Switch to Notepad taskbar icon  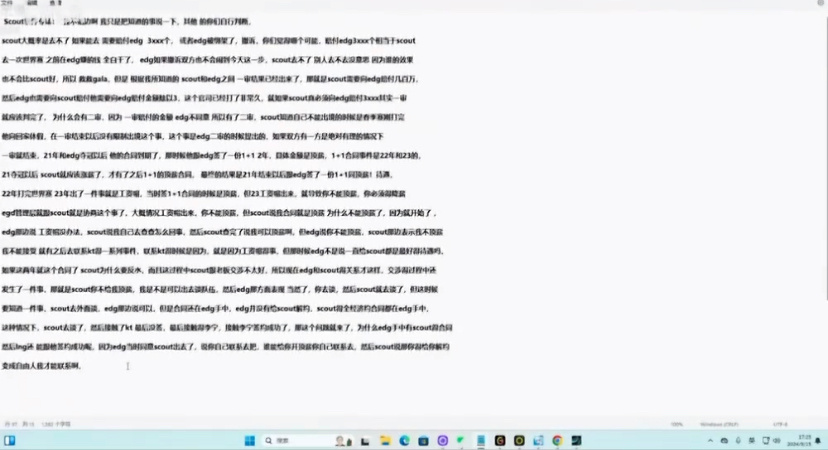tap(481, 440)
